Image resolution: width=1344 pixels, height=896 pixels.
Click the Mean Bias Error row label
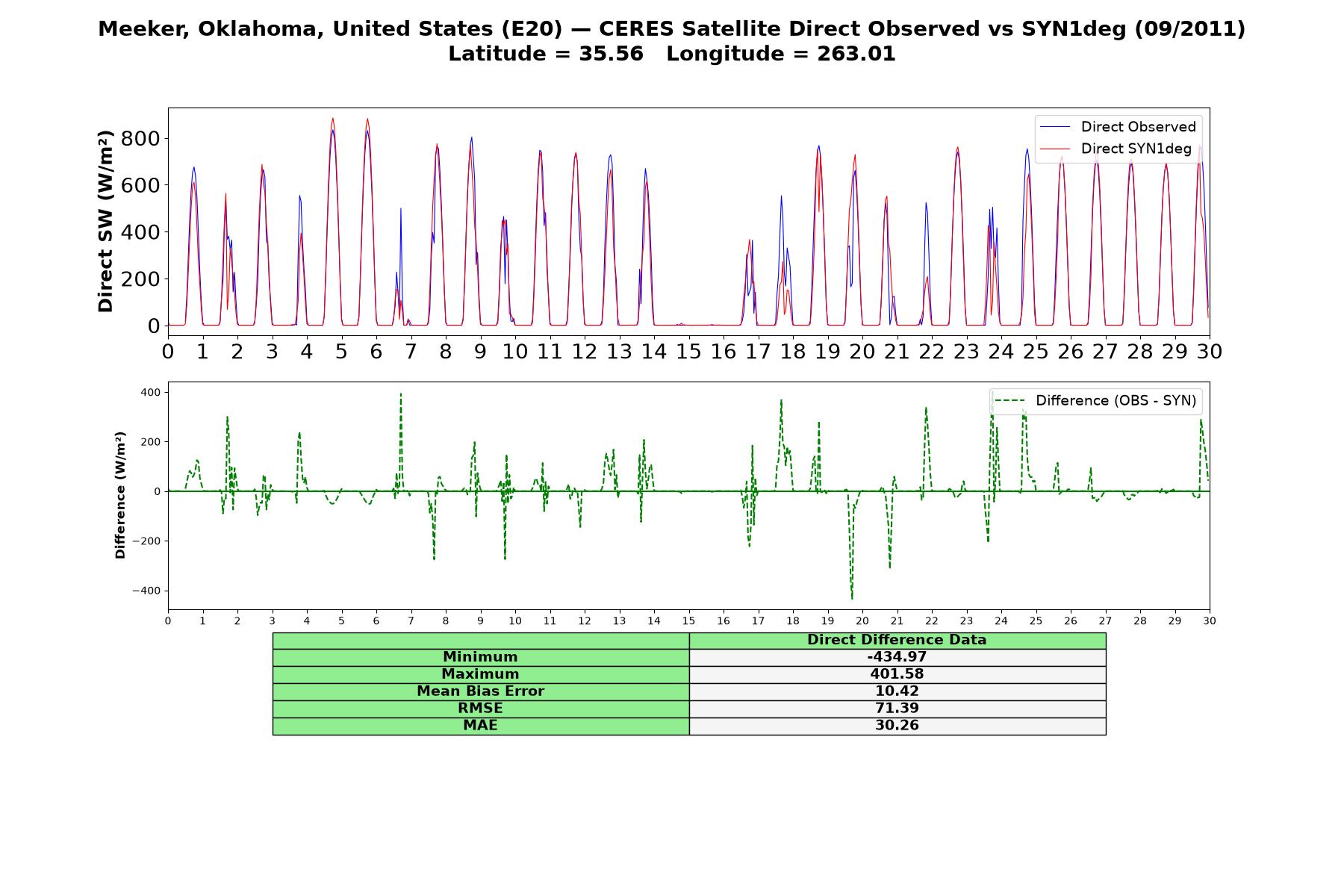coord(481,691)
